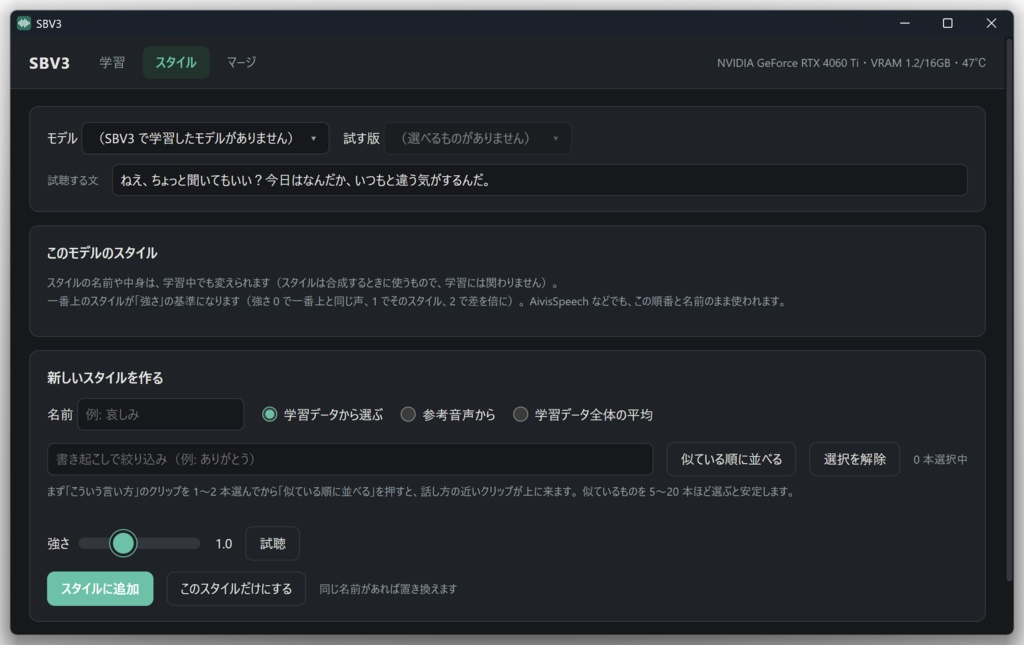
Task: Click the 強さ slider handle
Action: pyautogui.click(x=123, y=543)
